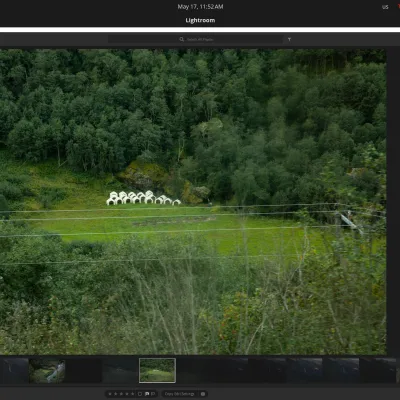
Task: Click Copy Edit Settings button
Action: tap(180, 394)
